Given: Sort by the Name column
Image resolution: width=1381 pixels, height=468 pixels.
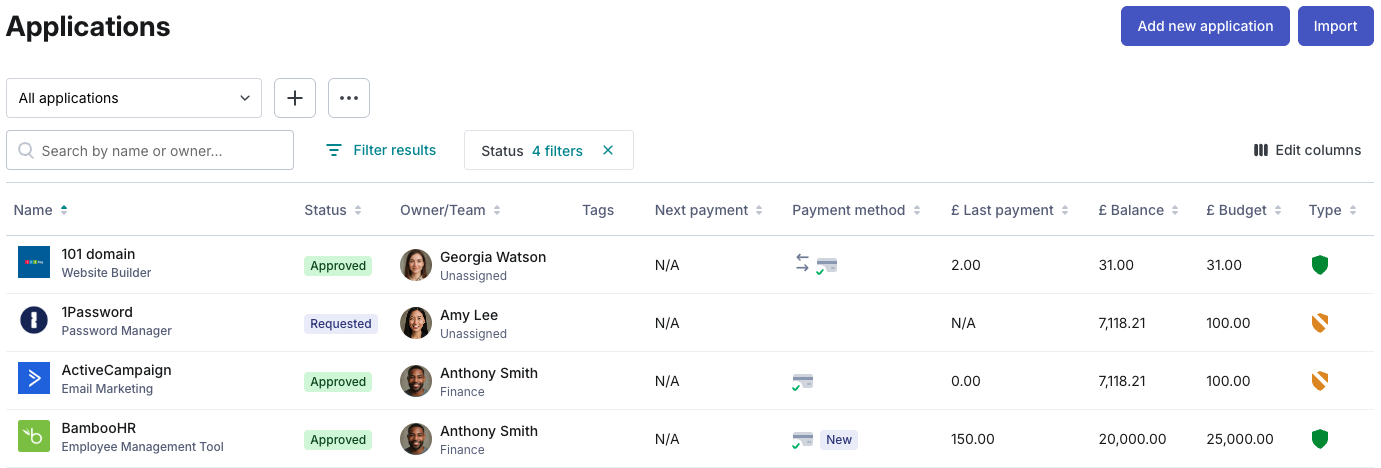Looking at the screenshot, I should tap(41, 210).
